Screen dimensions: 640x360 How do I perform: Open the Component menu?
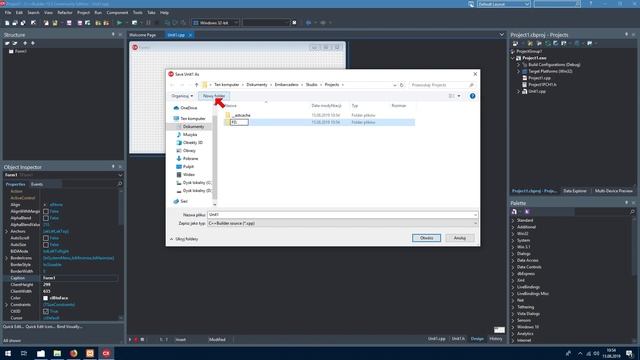pos(117,13)
